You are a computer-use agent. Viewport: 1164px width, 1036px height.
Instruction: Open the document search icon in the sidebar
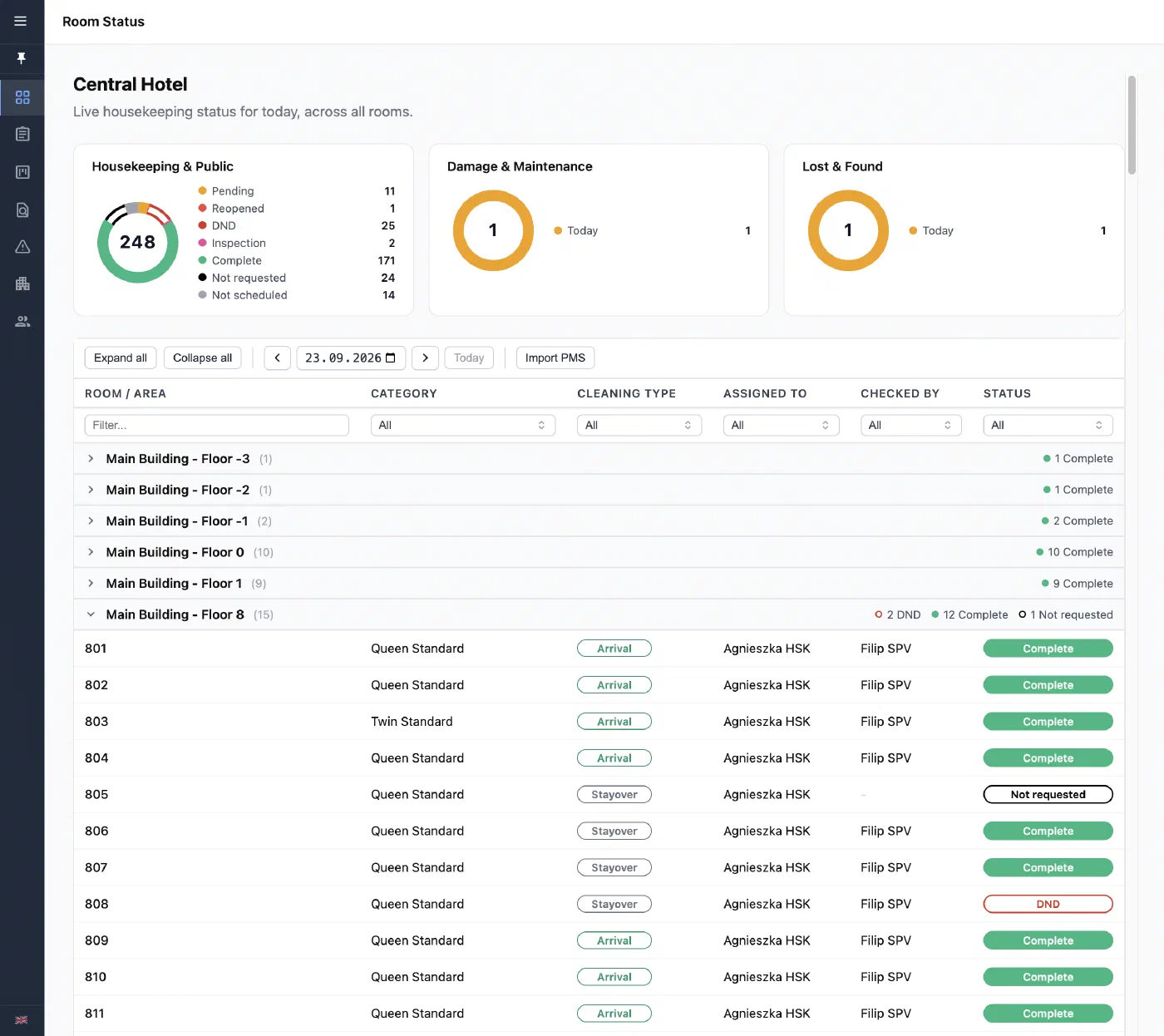tap(22, 210)
